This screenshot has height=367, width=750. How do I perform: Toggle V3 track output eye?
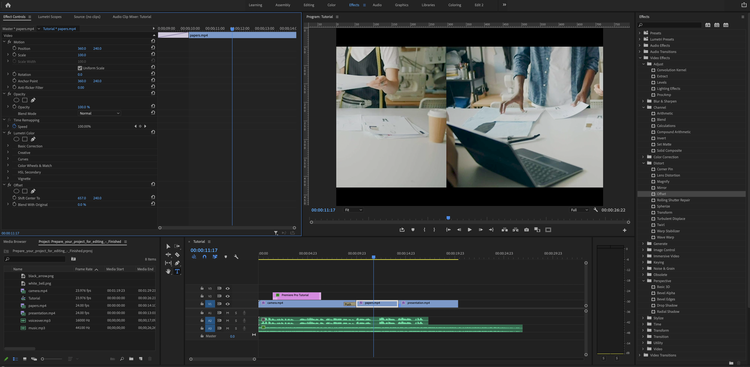228,289
